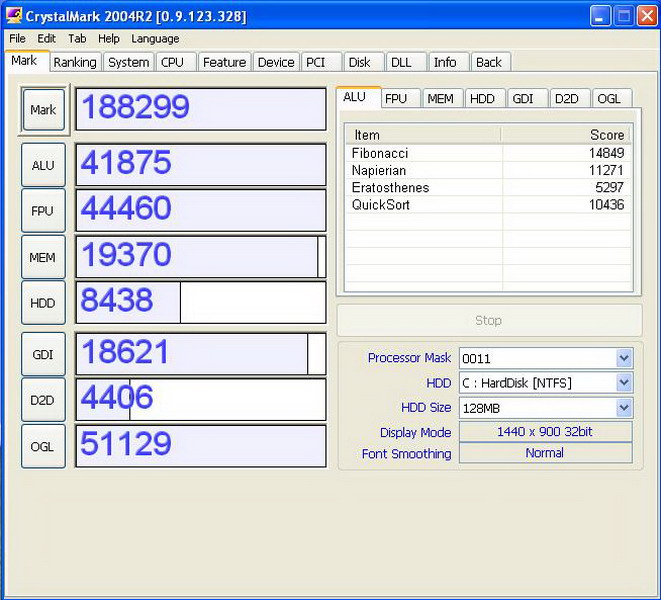Screen dimensions: 661x600
Task: Select the MEM results sub-tab
Action: (441, 99)
